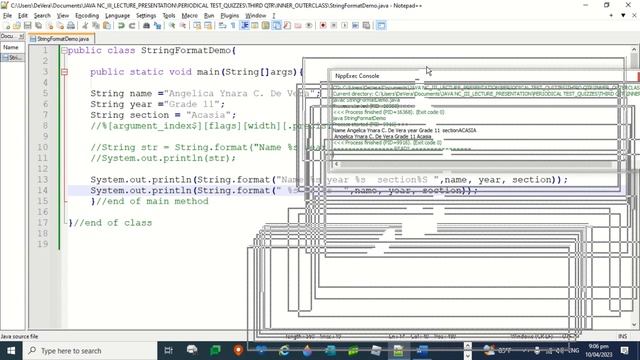Toggle Show All Characters icon
640x360 pixels.
[233, 26]
